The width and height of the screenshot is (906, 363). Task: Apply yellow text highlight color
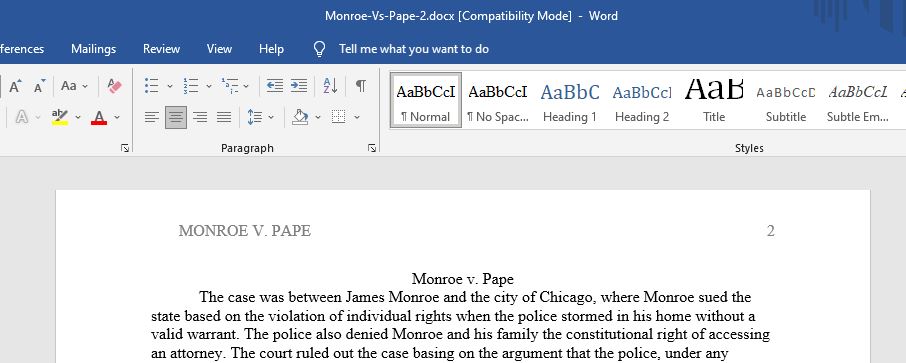[60, 117]
